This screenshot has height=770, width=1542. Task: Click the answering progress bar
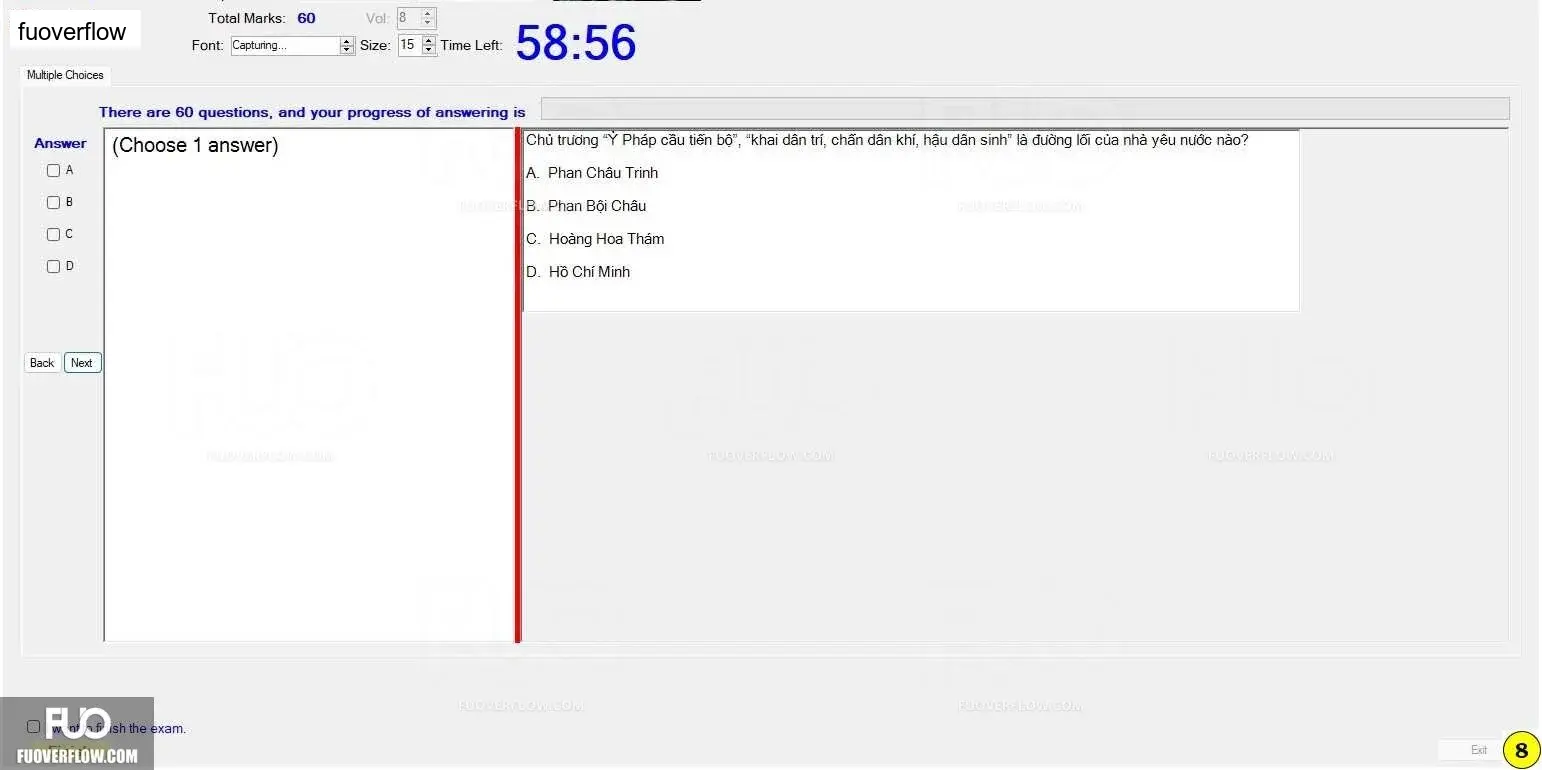tap(1025, 109)
